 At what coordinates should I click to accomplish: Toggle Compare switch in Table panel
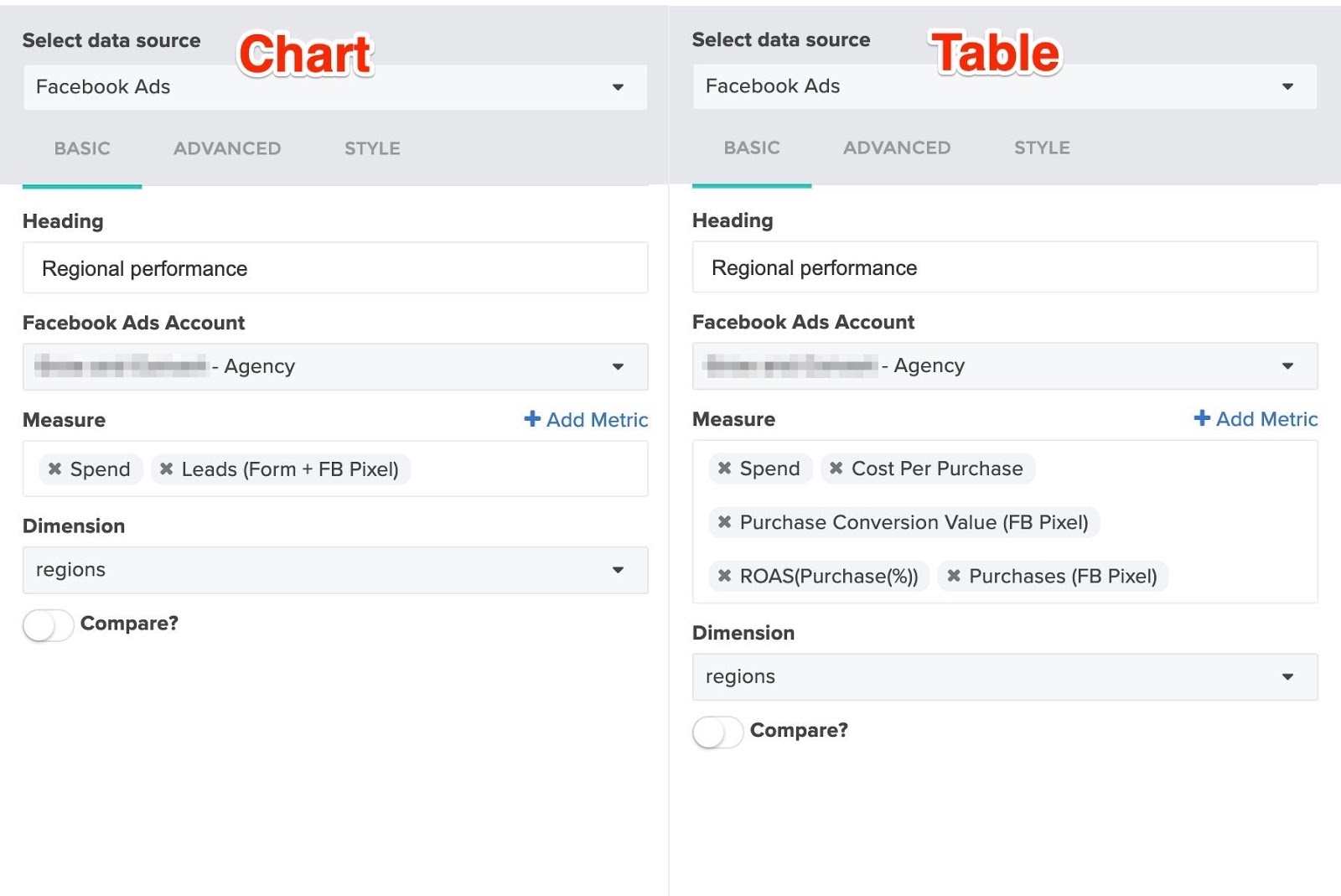pos(717,732)
